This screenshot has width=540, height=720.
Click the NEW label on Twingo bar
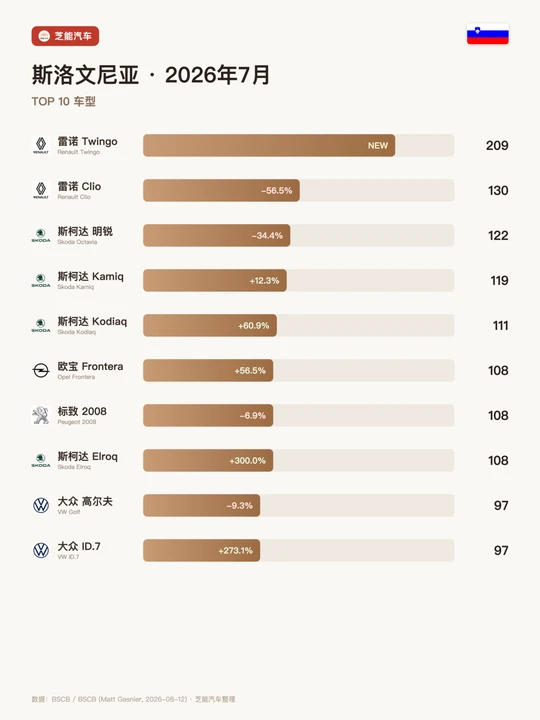click(377, 146)
